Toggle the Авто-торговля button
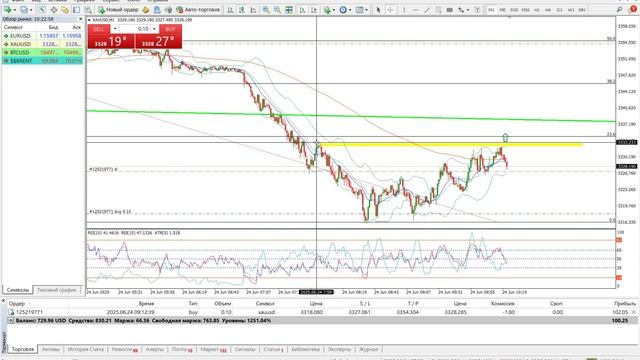This screenshot has width=640, height=360. (198, 9)
